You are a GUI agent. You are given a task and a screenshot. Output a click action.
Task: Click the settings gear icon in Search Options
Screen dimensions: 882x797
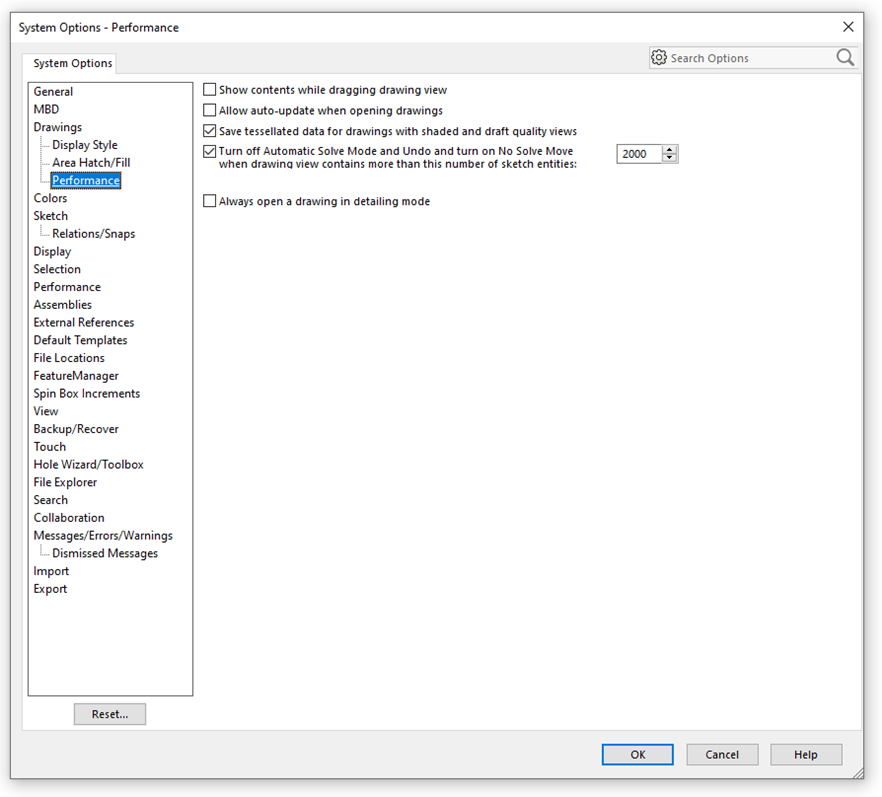pyautogui.click(x=659, y=57)
